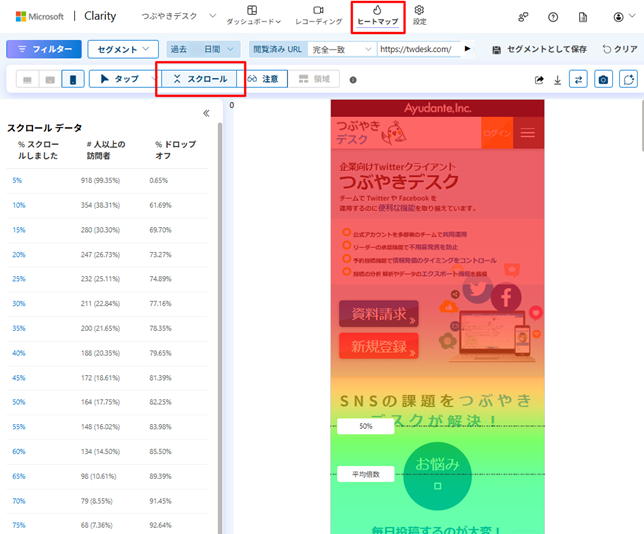Select the 45% scroll row
Screen dimensions: 644x534
pos(107,377)
